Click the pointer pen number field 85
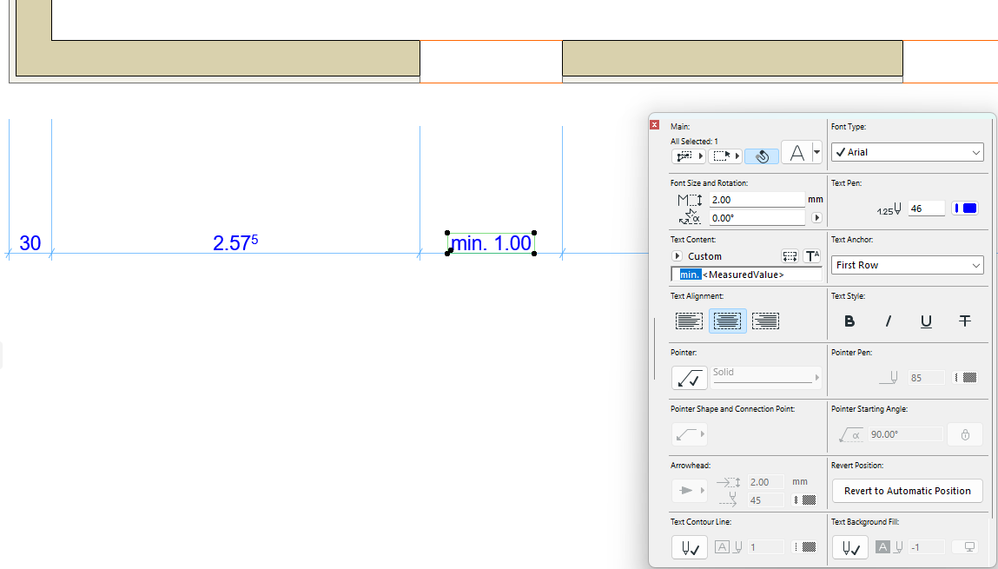This screenshot has width=998, height=569. click(x=926, y=377)
